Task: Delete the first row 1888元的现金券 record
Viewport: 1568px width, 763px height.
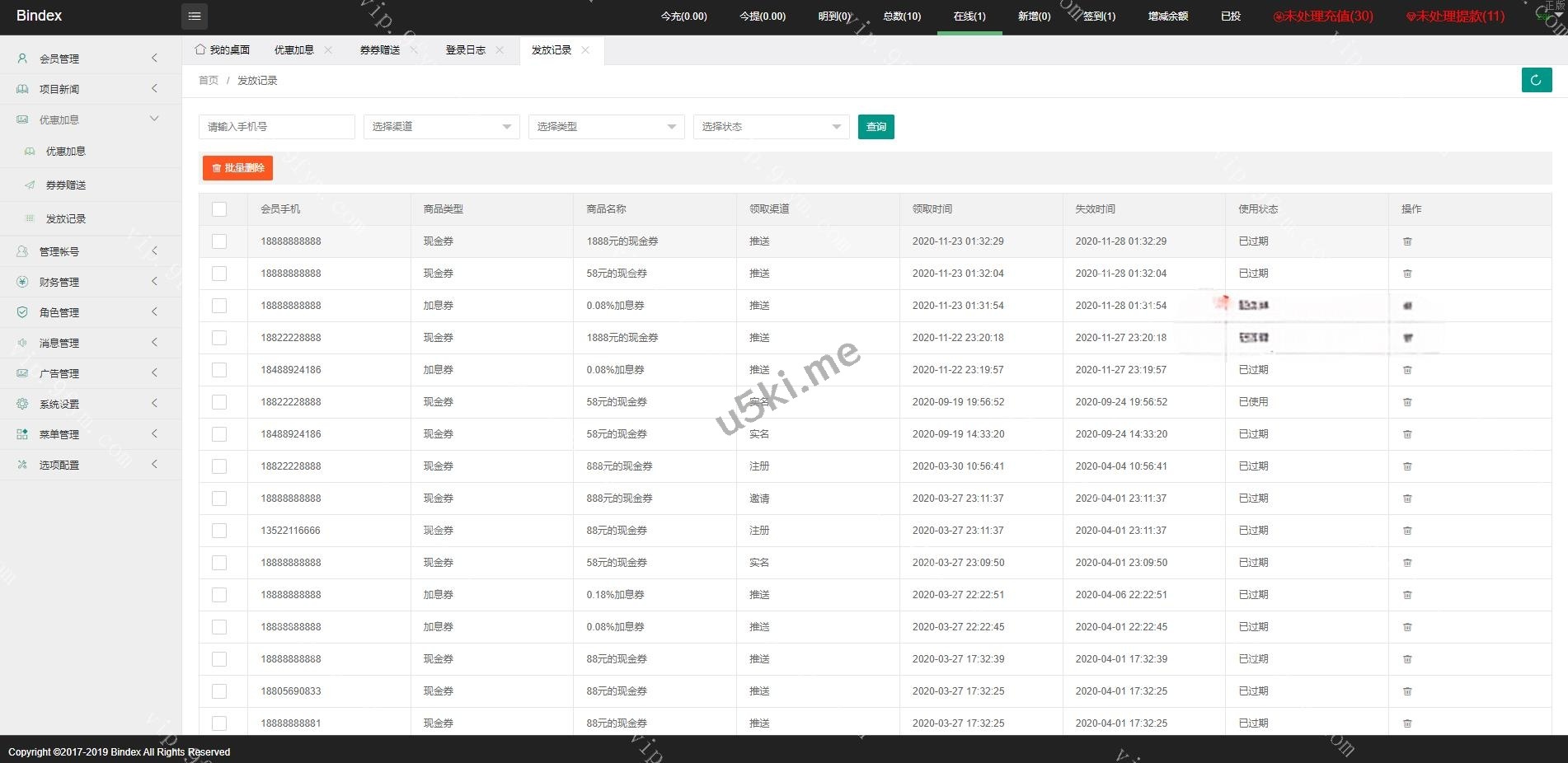Action: [1407, 241]
